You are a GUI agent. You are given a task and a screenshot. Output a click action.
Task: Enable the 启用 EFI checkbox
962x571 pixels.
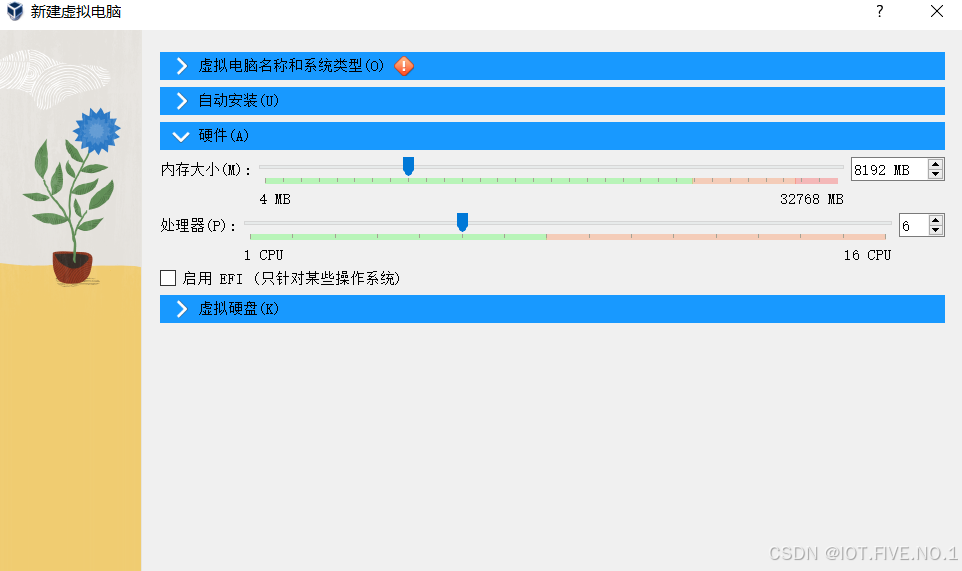[168, 278]
